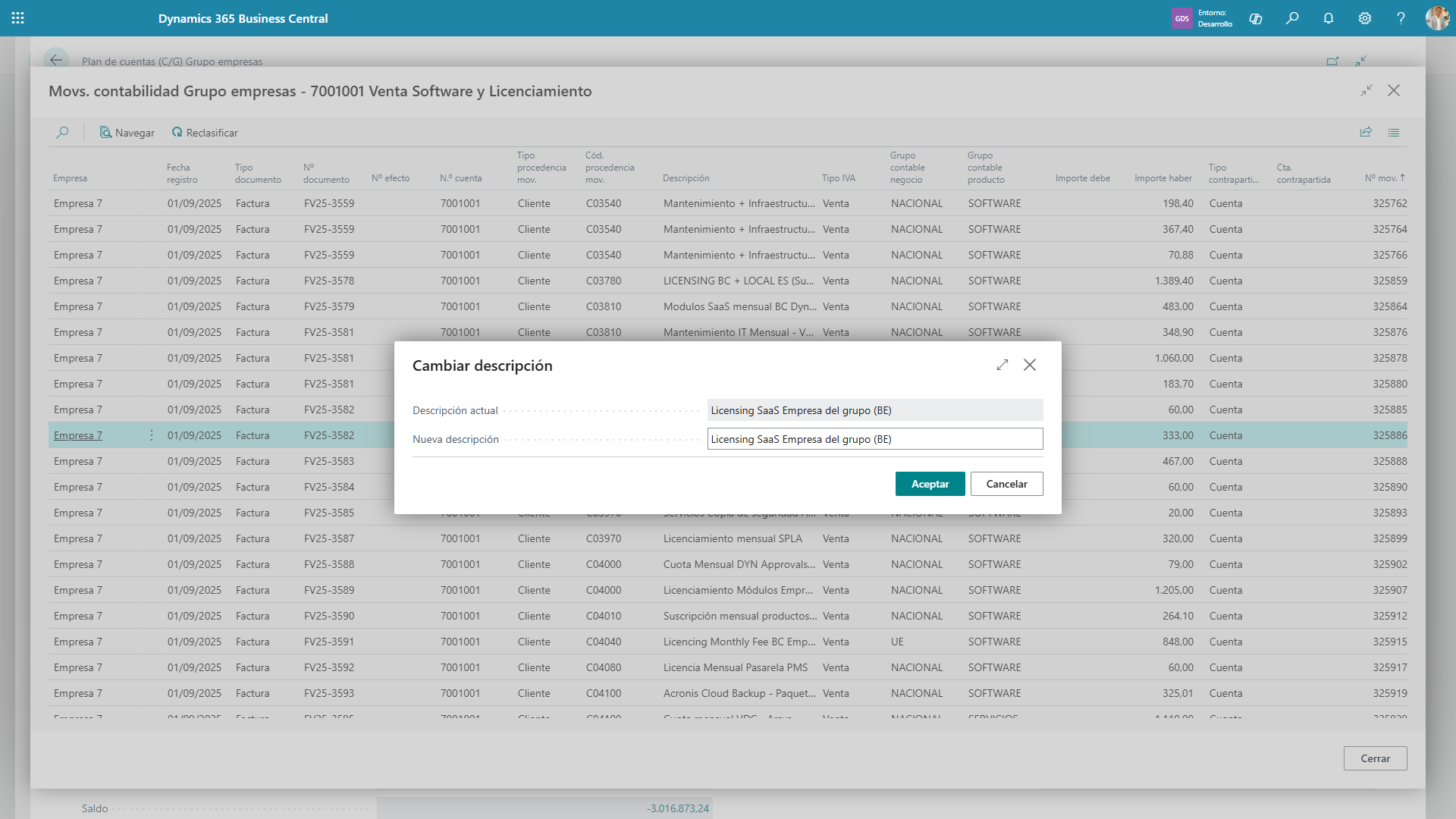Click amount 848,00 in Importe haber

click(1178, 642)
